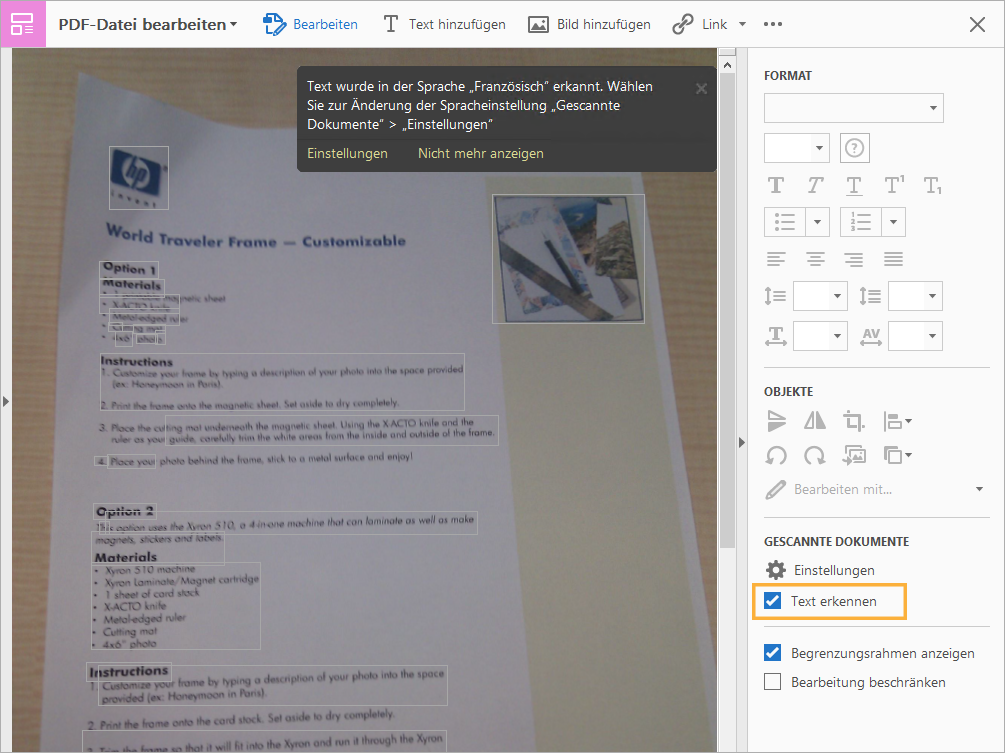The image size is (1005, 753).
Task: Click the font help question mark icon
Action: pyautogui.click(x=854, y=148)
